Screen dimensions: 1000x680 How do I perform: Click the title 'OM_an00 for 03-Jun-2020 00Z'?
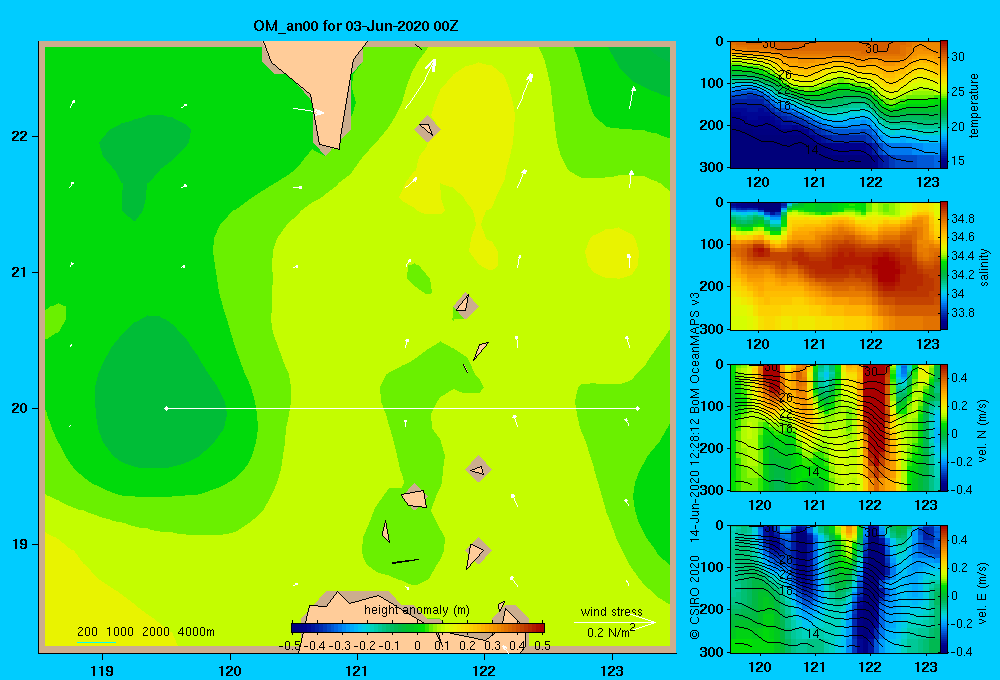355,26
